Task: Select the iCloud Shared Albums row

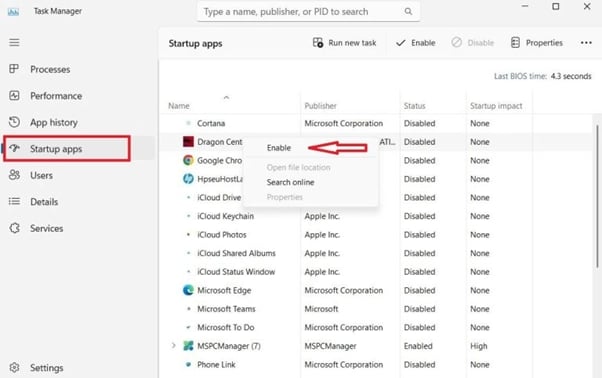Action: coord(376,253)
